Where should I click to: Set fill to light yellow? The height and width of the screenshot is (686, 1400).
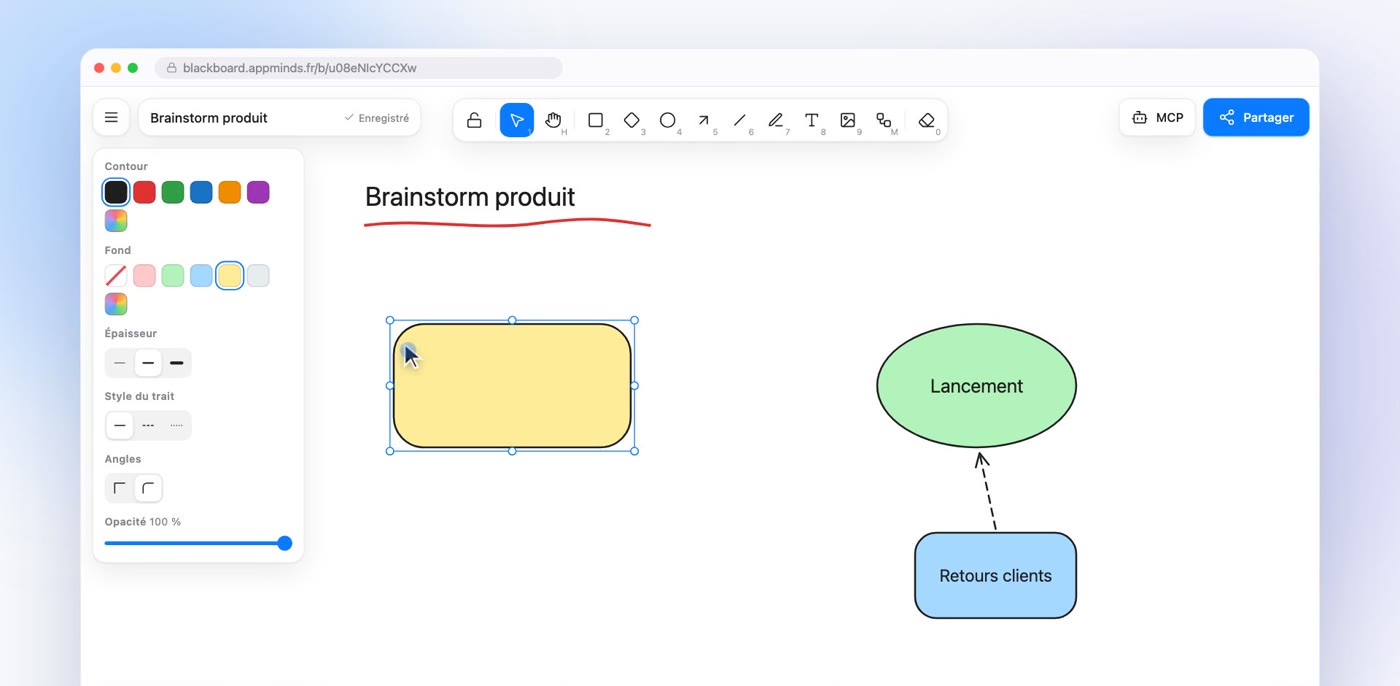230,276
